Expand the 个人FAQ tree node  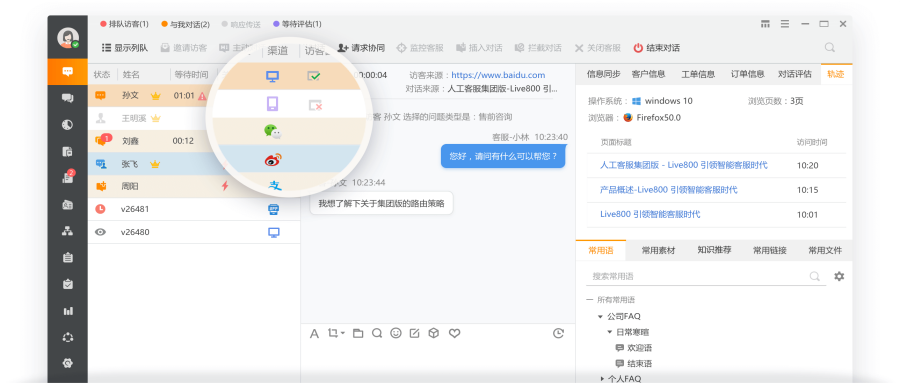pos(602,378)
